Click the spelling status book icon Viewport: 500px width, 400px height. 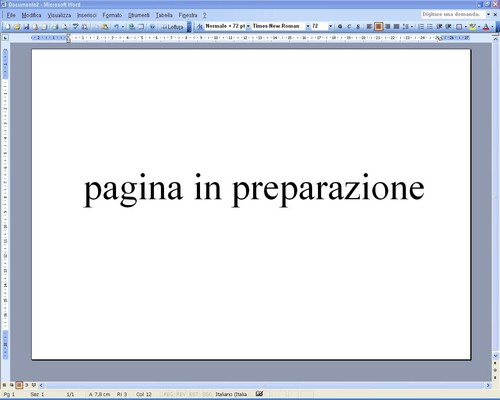pyautogui.click(x=259, y=394)
